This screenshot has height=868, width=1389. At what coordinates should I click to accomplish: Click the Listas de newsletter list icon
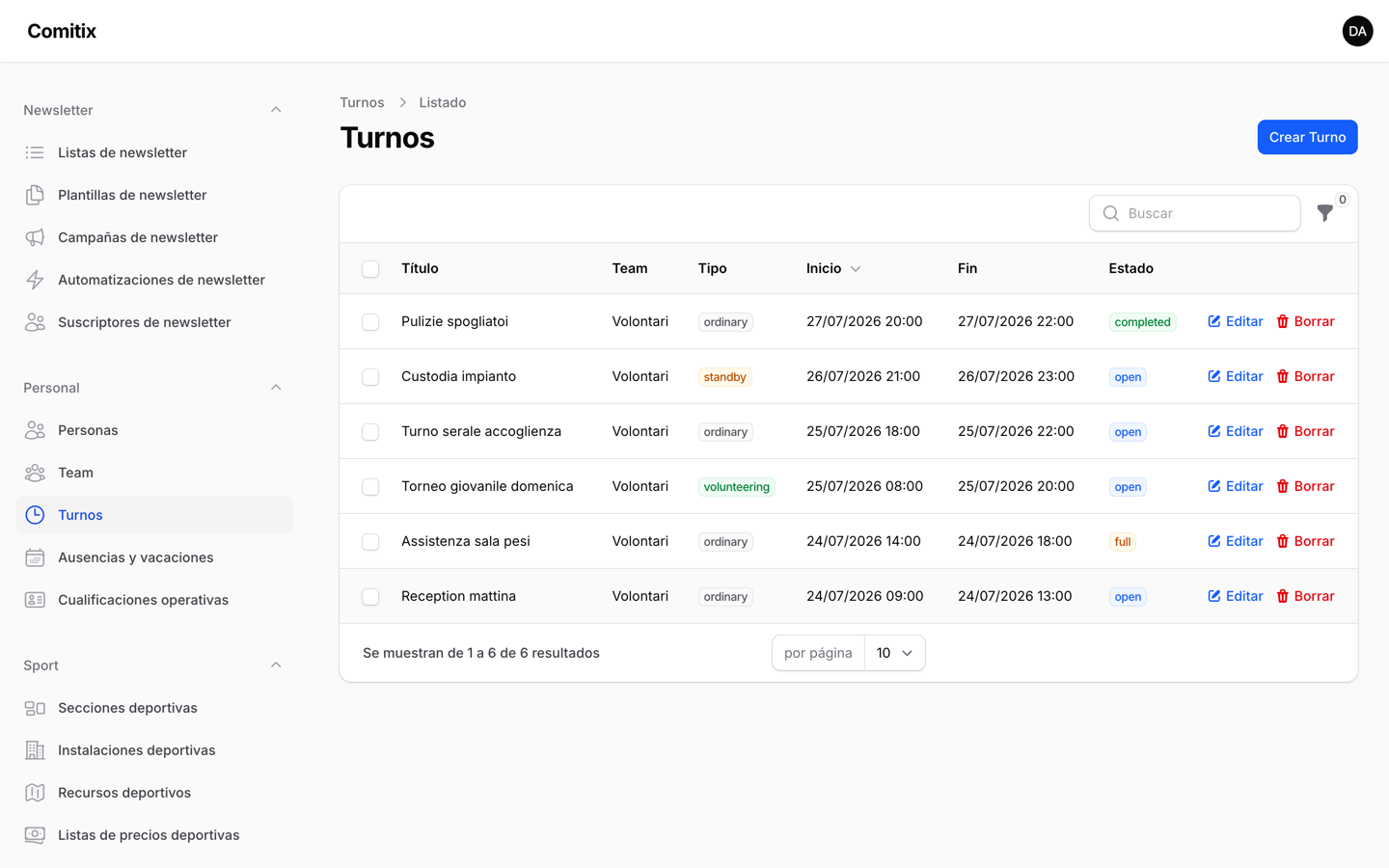point(35,152)
